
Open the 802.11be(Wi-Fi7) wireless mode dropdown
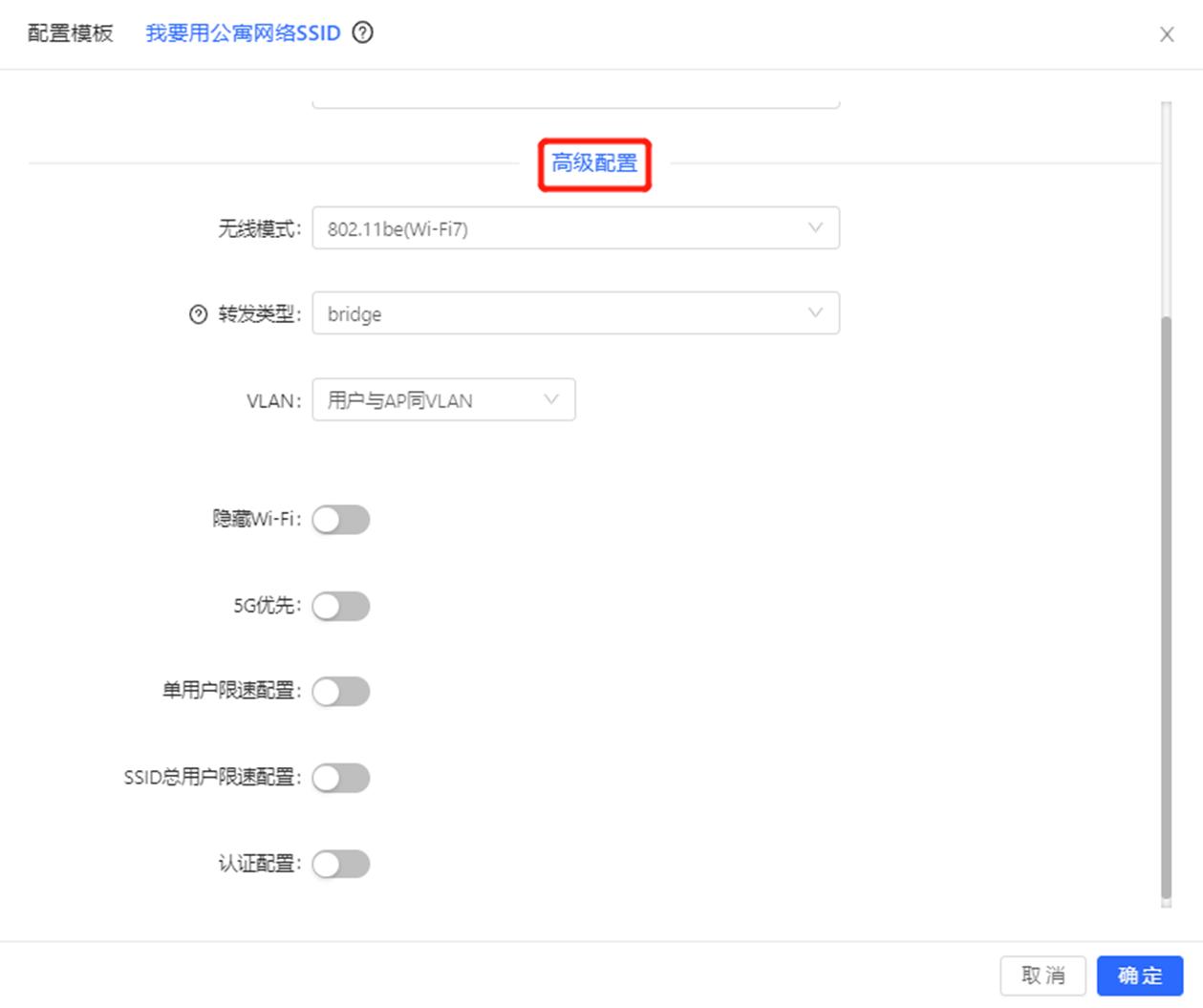(573, 227)
